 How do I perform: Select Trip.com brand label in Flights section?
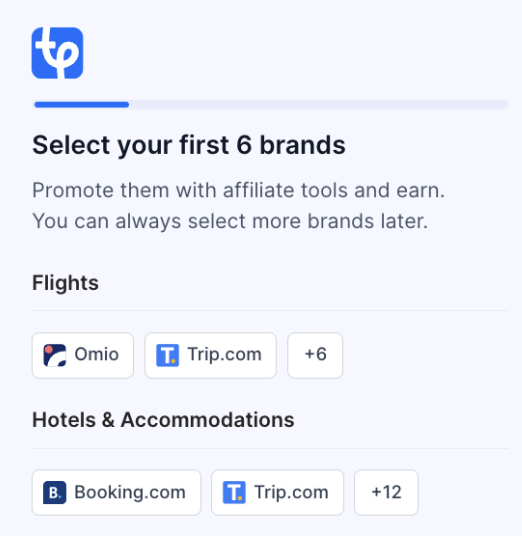[x=225, y=354]
